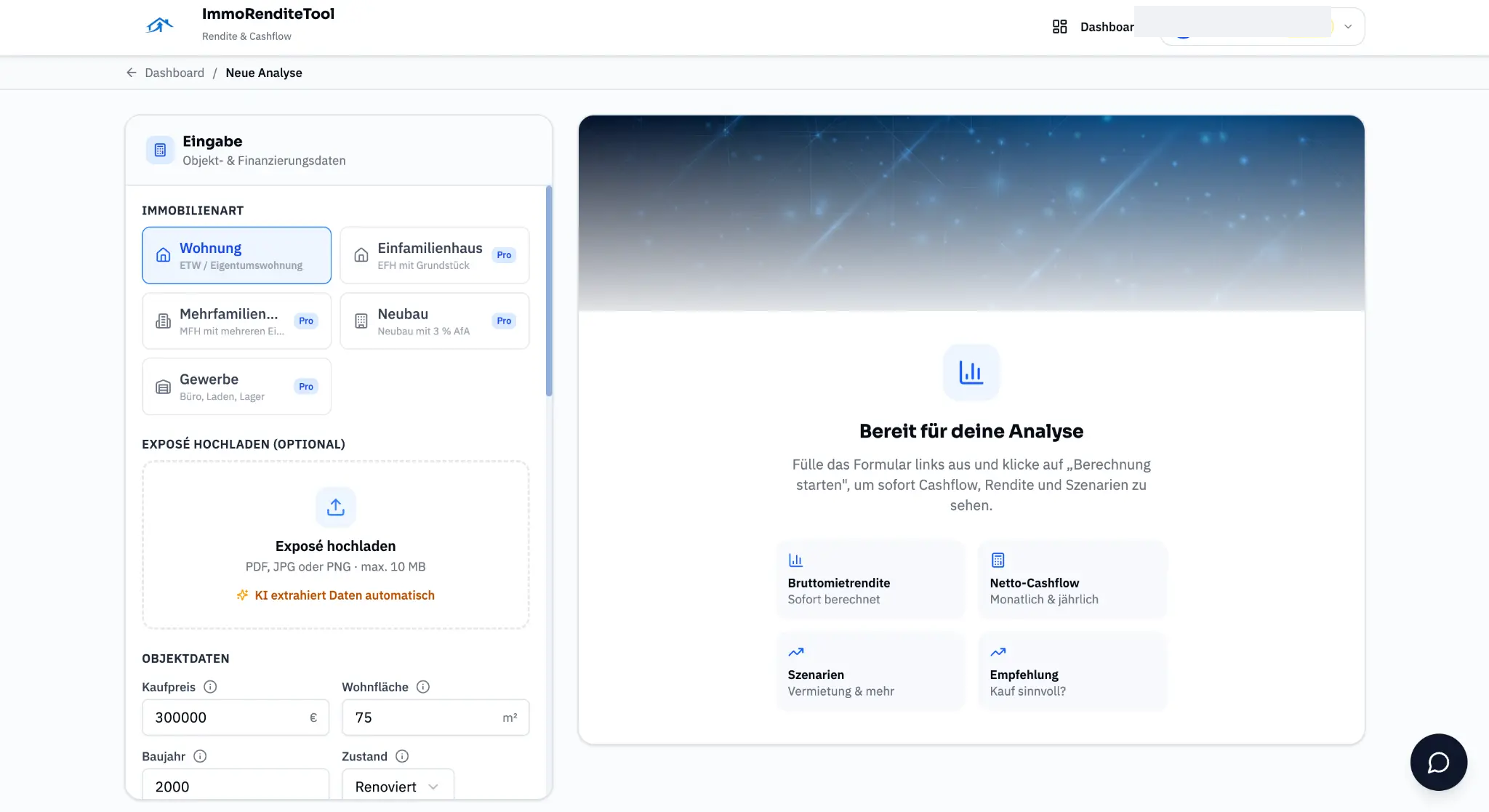Expand the user account menu chevron
Viewport: 1489px width, 812px height.
click(x=1348, y=27)
